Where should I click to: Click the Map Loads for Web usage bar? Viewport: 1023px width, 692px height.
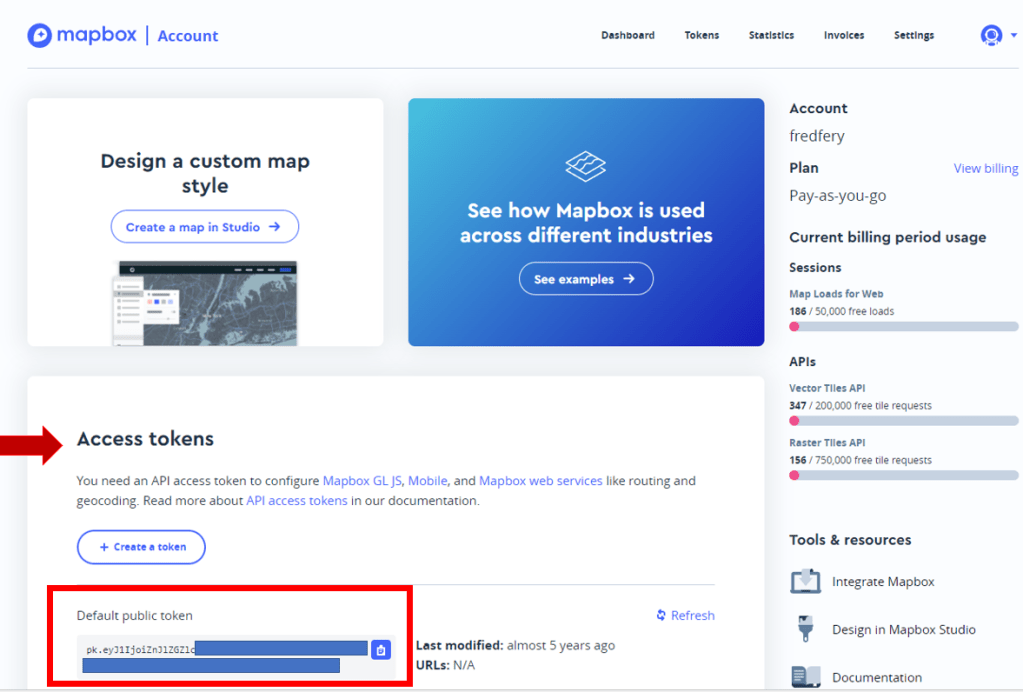[904, 326]
